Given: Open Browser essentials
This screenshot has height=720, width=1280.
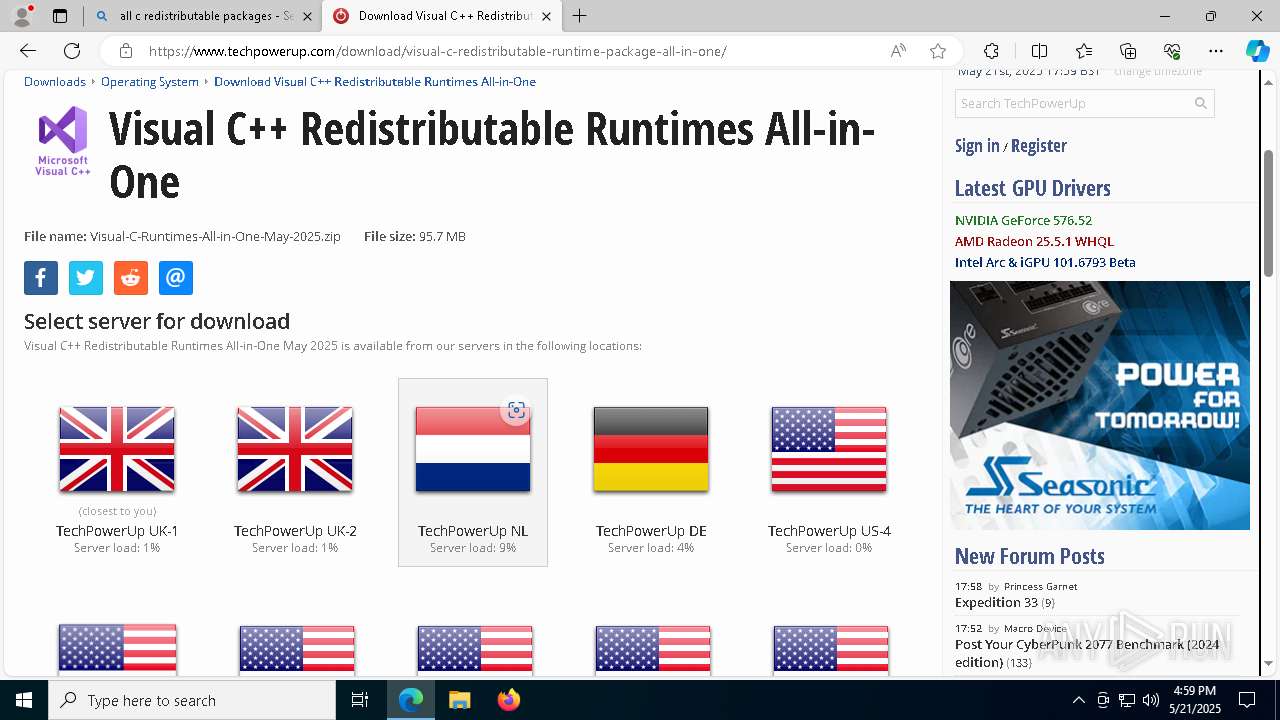Looking at the screenshot, I should pos(1172,51).
